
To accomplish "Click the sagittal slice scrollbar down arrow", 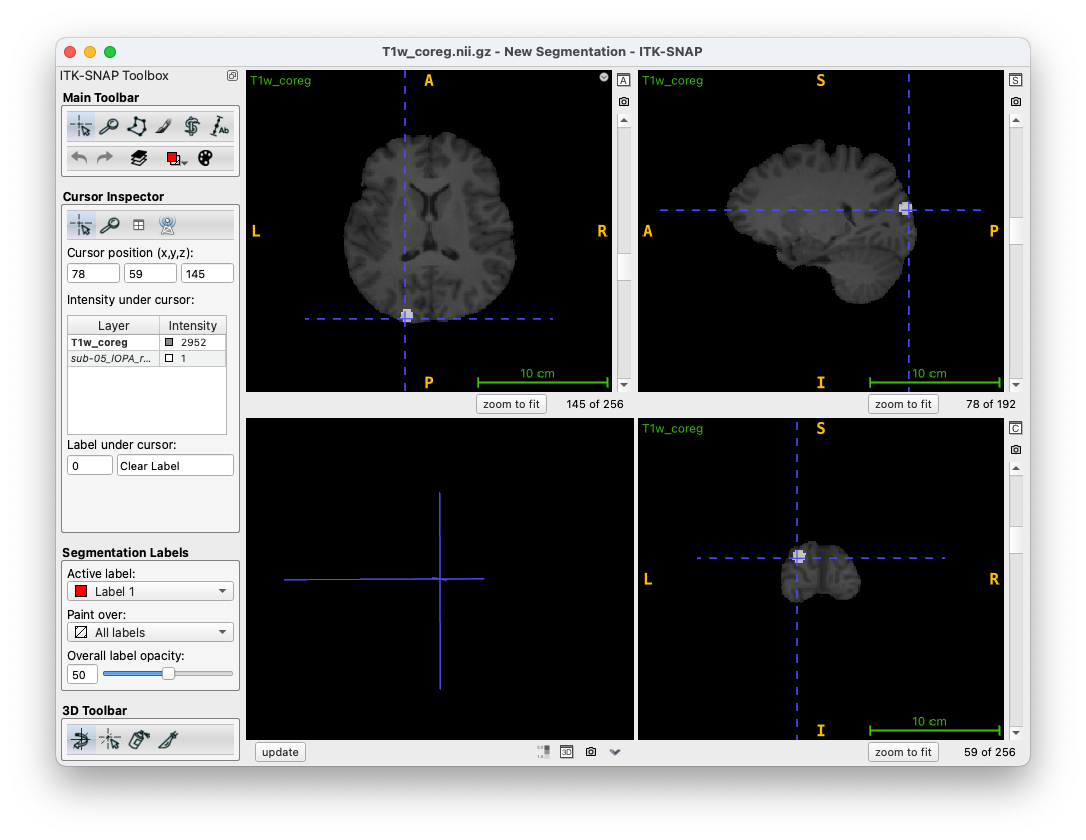I will (x=1016, y=384).
